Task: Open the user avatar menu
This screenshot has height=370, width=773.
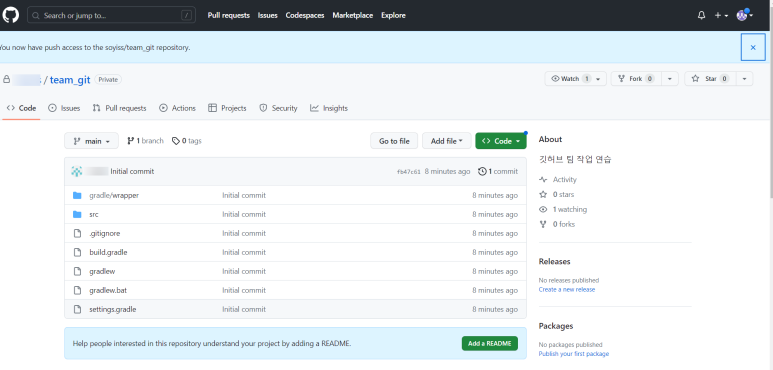Action: click(x=744, y=15)
